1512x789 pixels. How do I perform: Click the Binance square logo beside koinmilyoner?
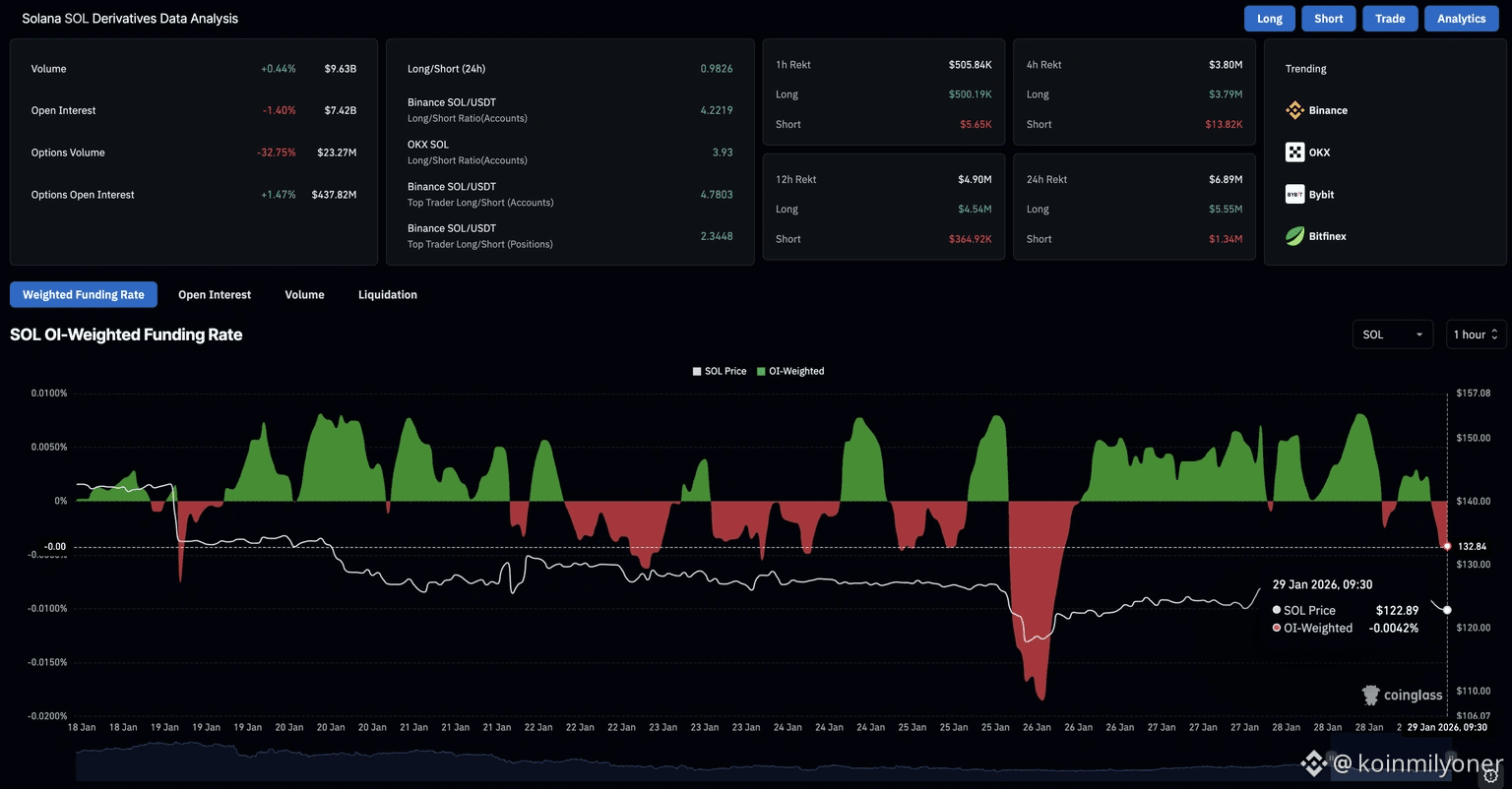coord(1313,762)
